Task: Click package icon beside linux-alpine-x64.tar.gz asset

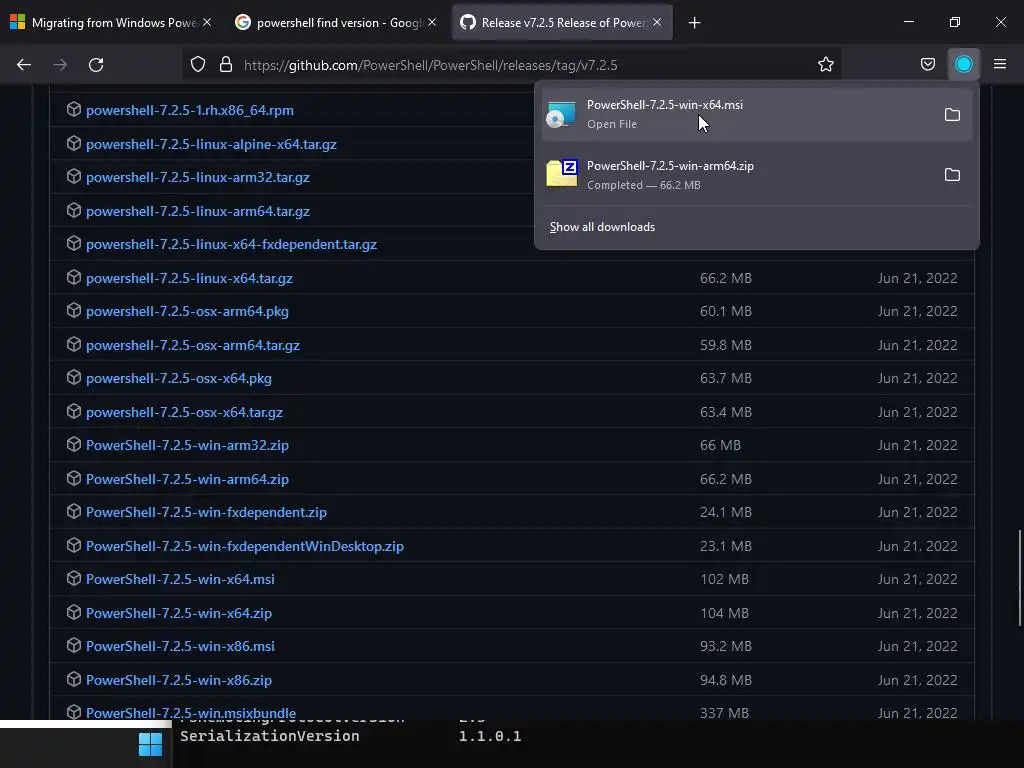Action: (74, 143)
